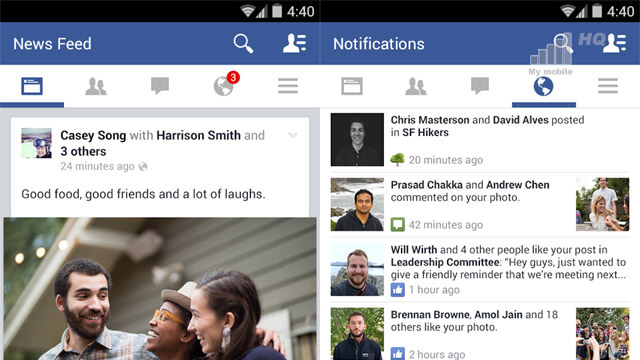
Task: Open Prasad Chakka commented notification
Action: (480, 204)
